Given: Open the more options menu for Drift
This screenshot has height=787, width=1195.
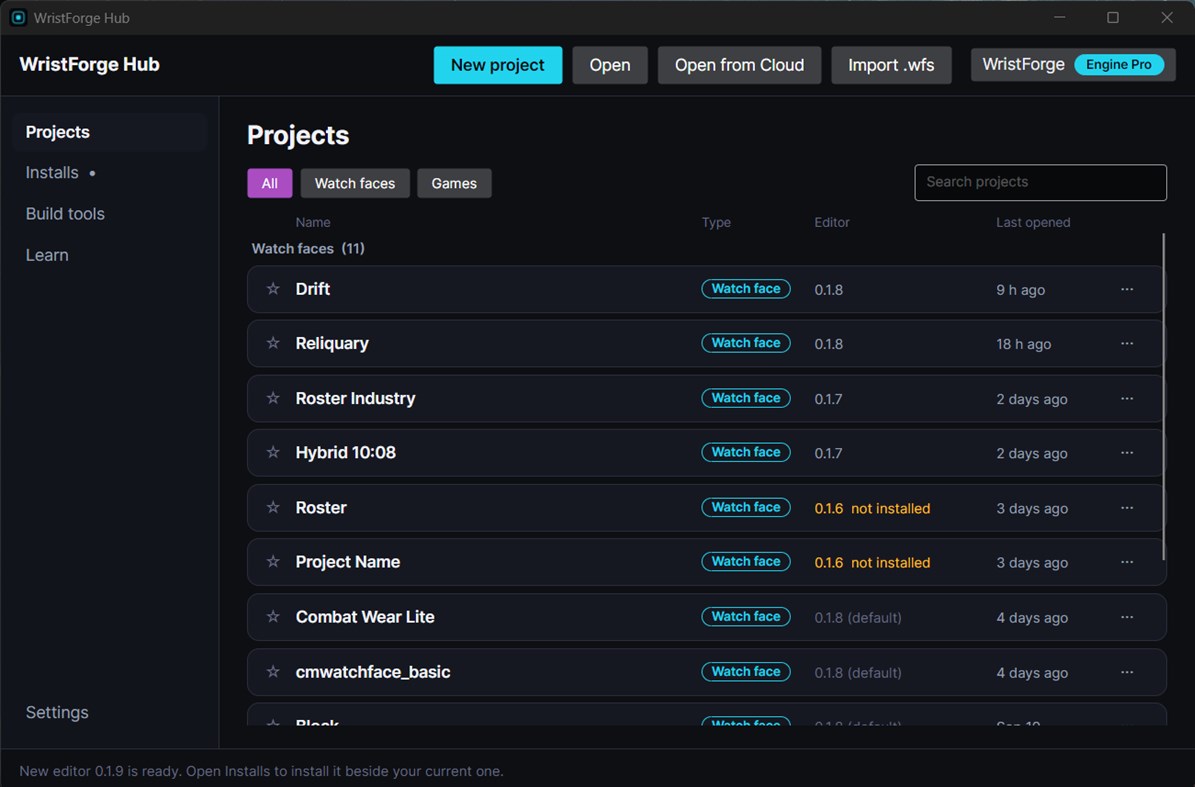Looking at the screenshot, I should 1126,290.
